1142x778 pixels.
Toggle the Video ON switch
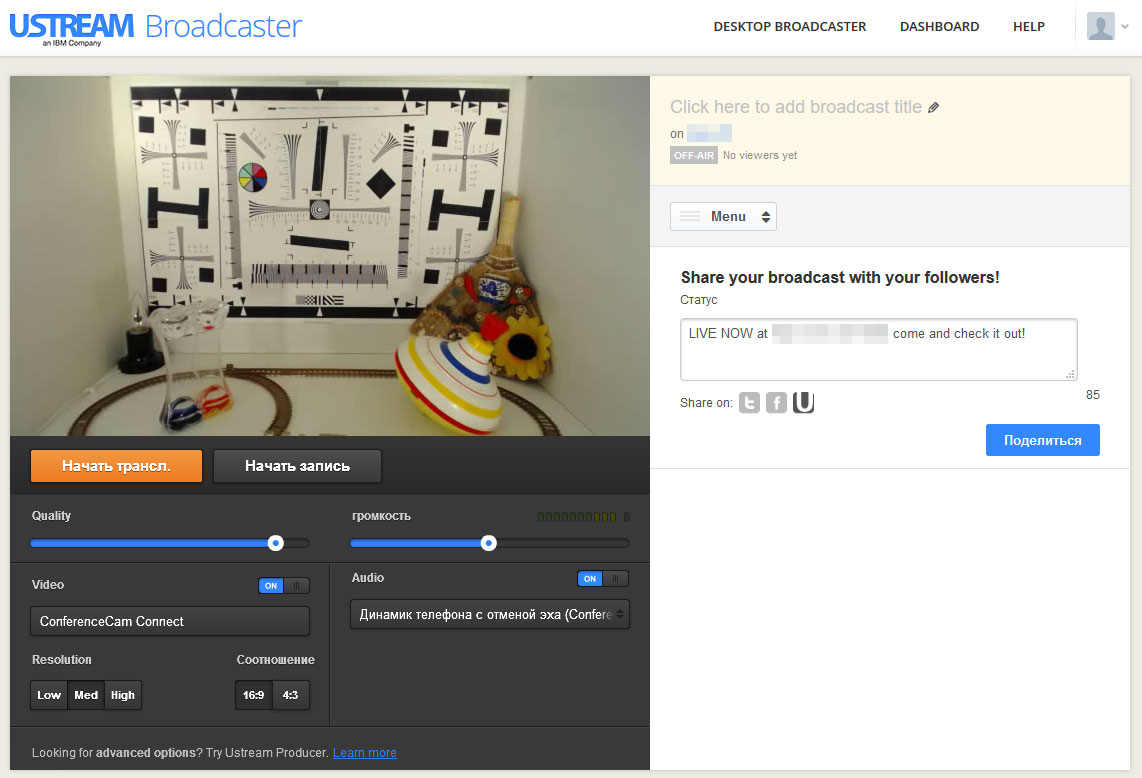284,586
